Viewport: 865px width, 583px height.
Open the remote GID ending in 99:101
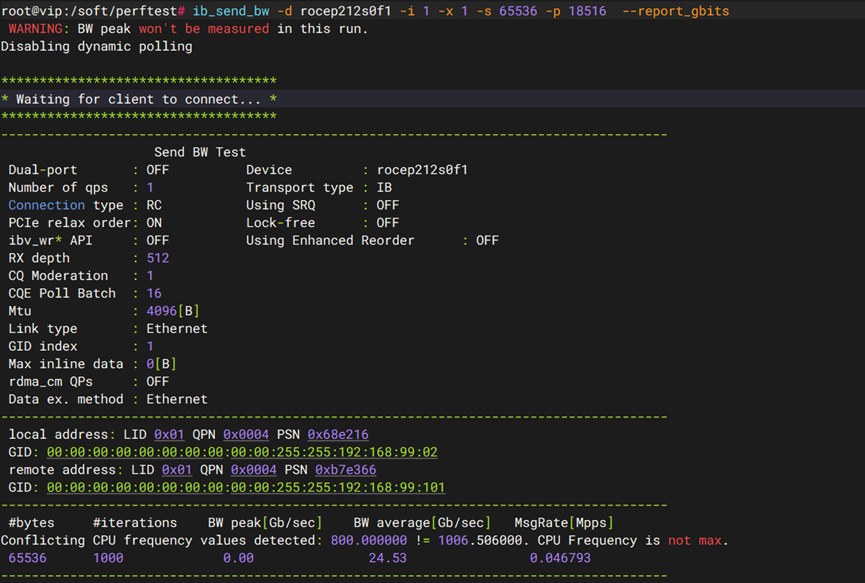tap(246, 487)
